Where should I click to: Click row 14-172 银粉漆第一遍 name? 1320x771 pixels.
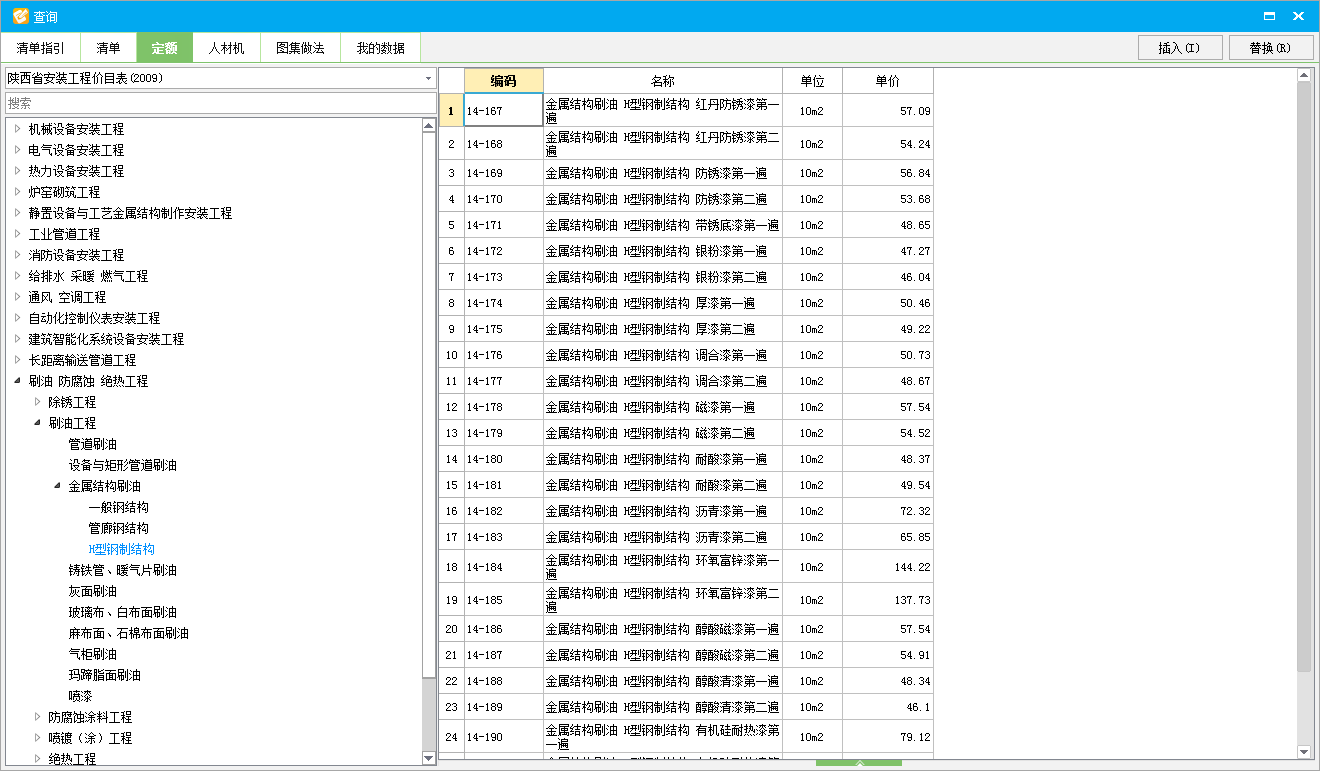[663, 251]
